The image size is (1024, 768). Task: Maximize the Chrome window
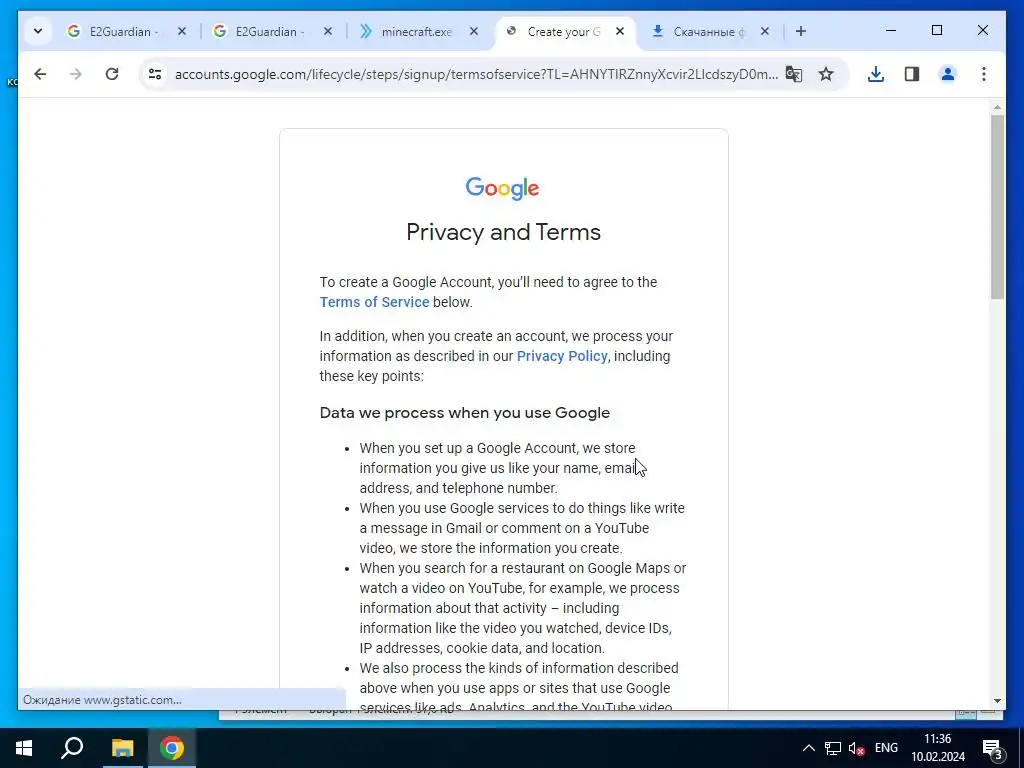coord(936,30)
